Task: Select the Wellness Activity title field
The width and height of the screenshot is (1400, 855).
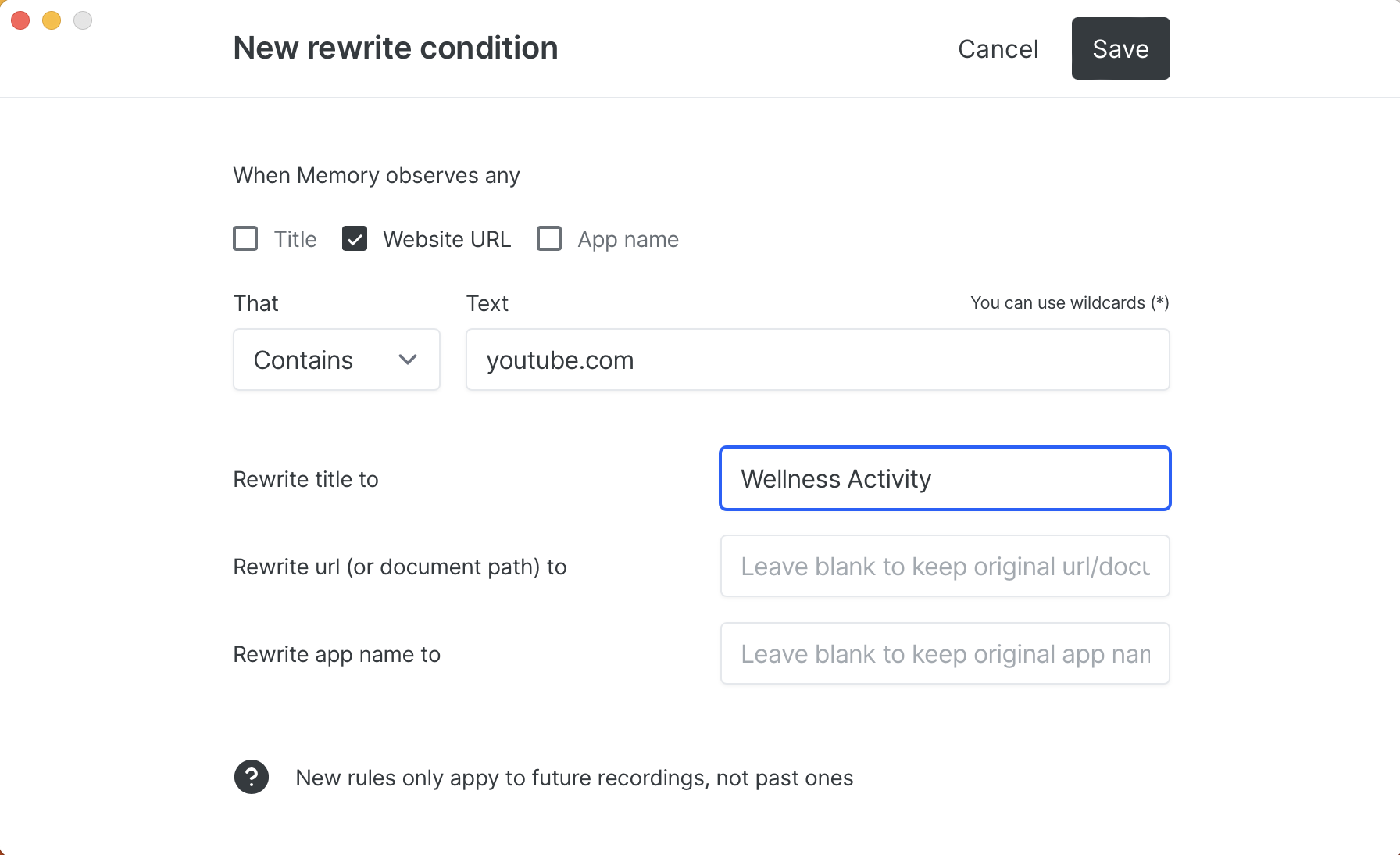Action: (945, 478)
